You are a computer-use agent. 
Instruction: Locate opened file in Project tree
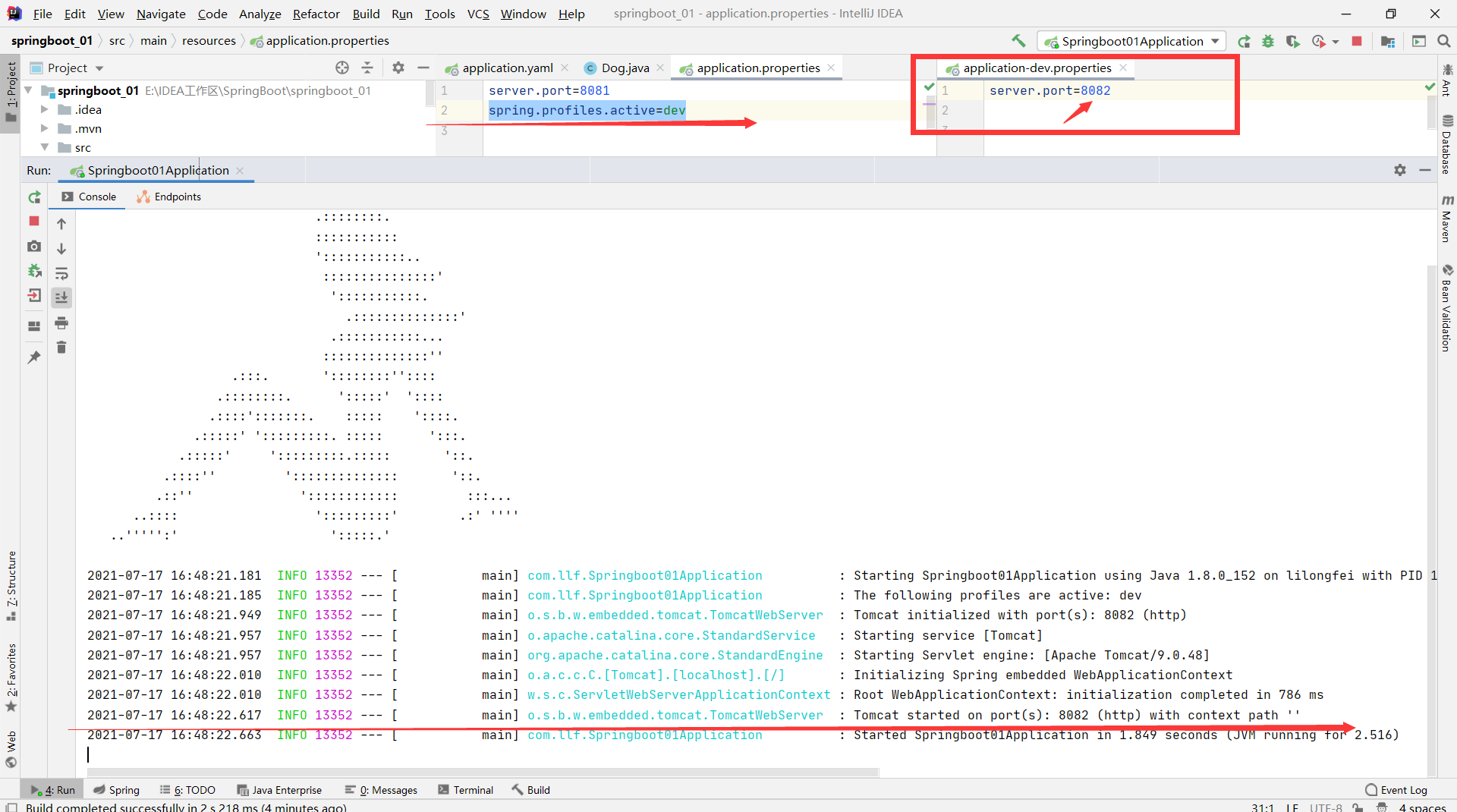coord(342,68)
